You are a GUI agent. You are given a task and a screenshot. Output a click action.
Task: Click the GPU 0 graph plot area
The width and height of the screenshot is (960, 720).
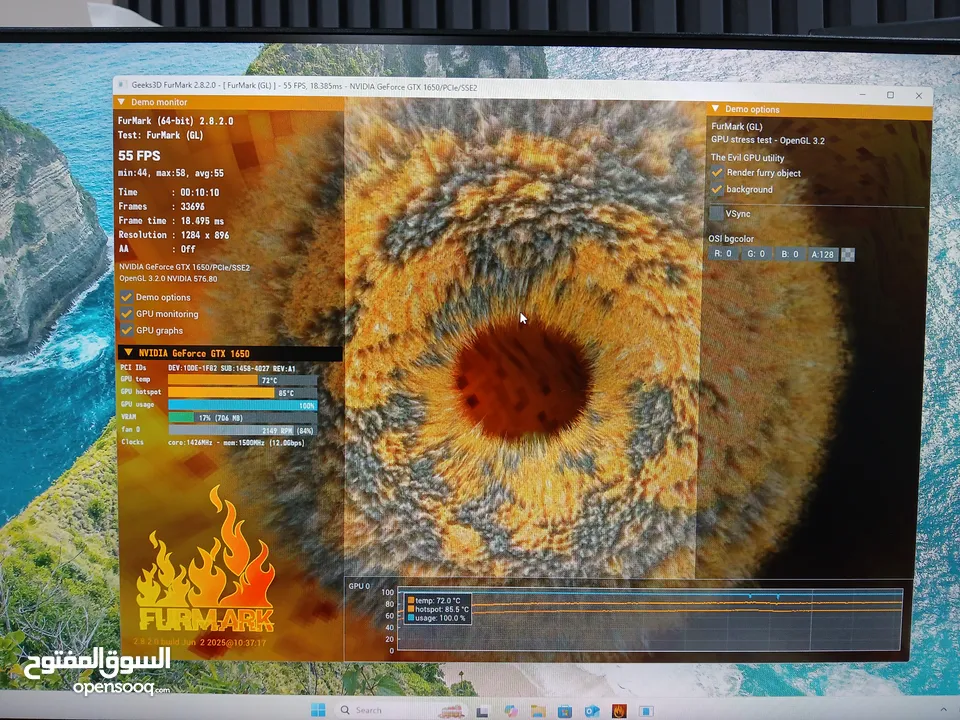650,619
